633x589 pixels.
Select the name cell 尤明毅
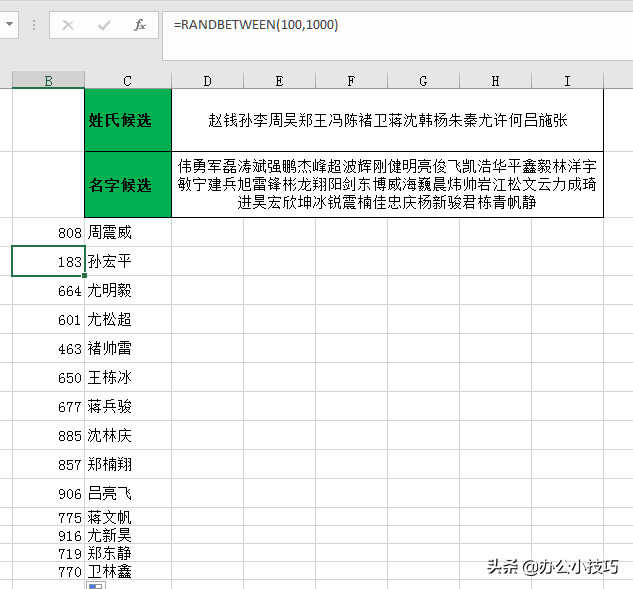[x=128, y=290]
